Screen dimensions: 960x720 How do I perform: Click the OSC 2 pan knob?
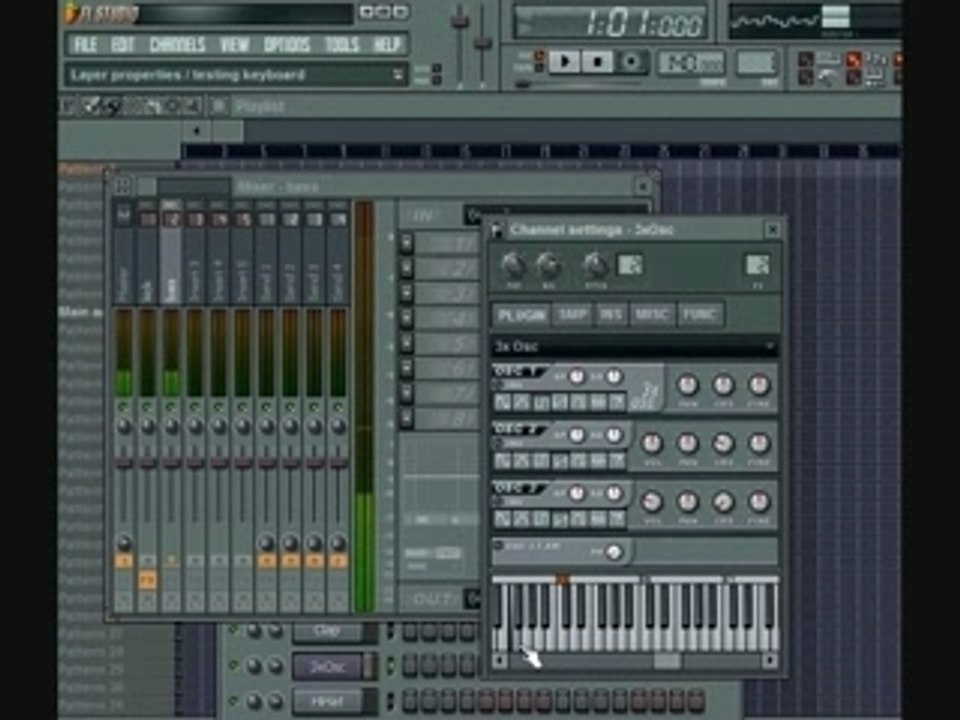(x=687, y=443)
